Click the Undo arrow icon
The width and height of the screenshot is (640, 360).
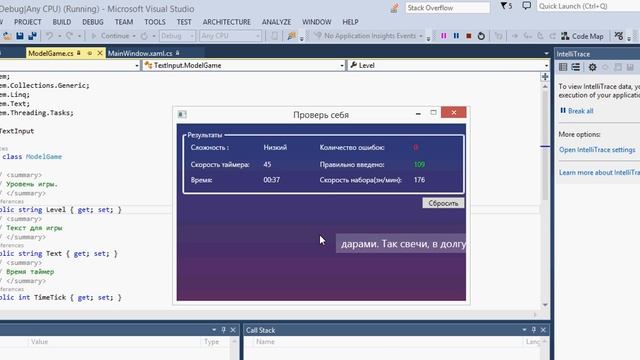tap(49, 36)
